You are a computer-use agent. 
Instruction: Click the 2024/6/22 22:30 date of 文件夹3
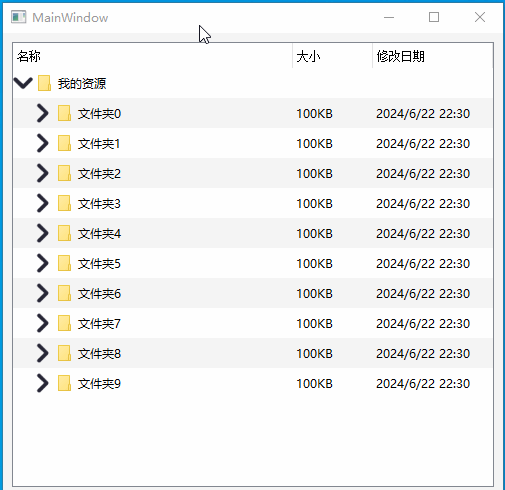coord(423,204)
